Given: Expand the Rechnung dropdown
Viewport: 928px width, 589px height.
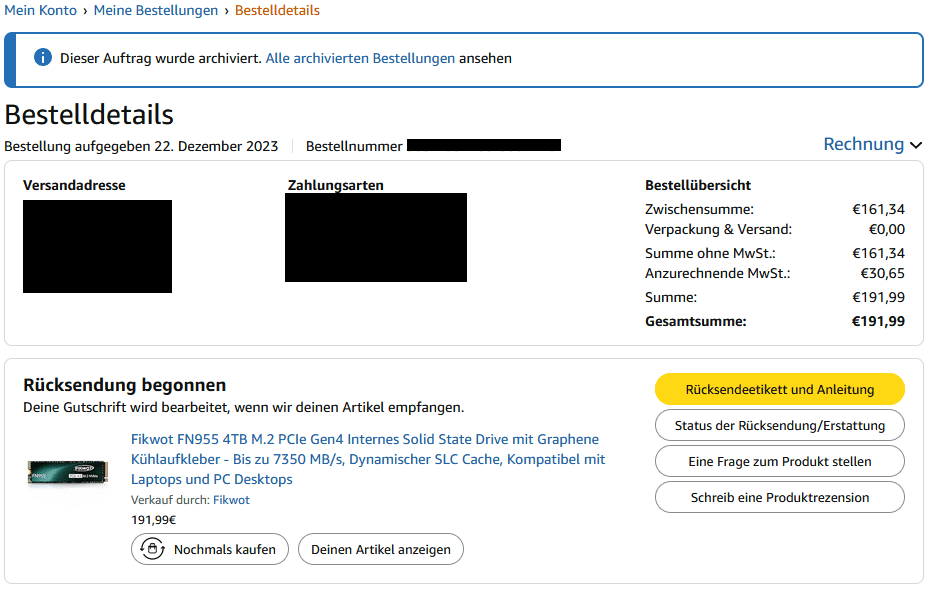Looking at the screenshot, I should coord(872,145).
